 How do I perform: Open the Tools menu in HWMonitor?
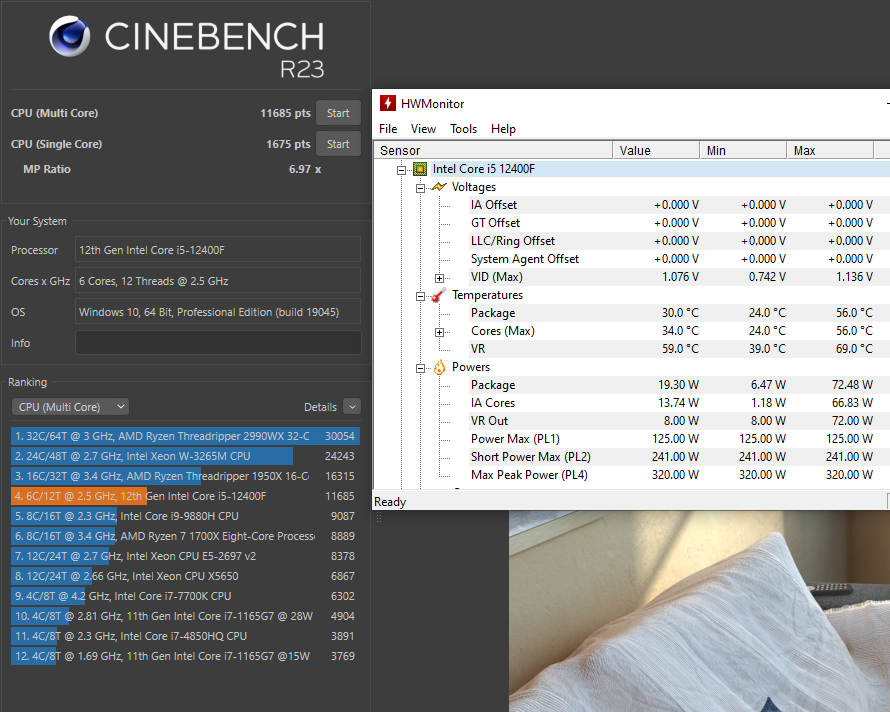pyautogui.click(x=464, y=129)
